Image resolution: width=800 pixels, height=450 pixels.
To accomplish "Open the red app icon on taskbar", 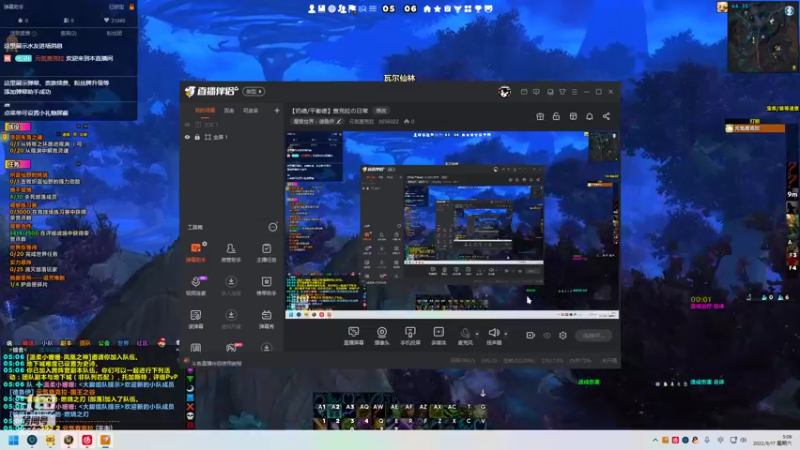I will [x=87, y=440].
